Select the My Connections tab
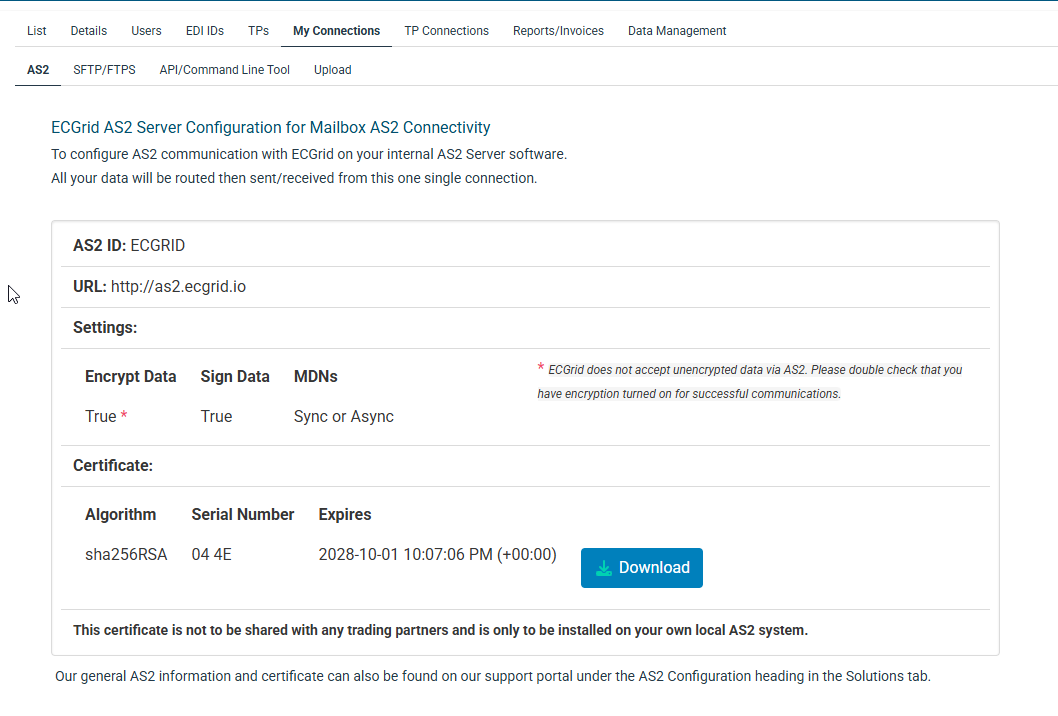Screen dimensions: 1058x716 point(336,31)
